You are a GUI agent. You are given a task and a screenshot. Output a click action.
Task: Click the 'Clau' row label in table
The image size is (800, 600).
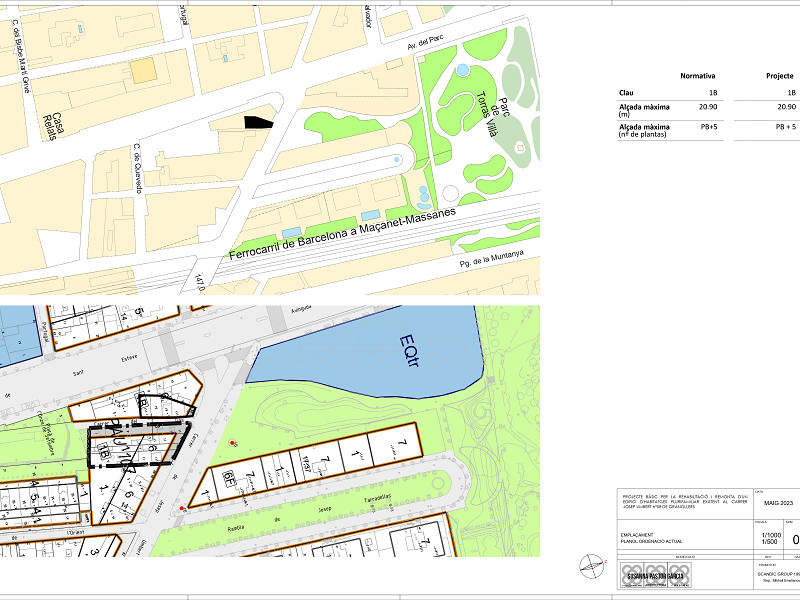[x=626, y=93]
